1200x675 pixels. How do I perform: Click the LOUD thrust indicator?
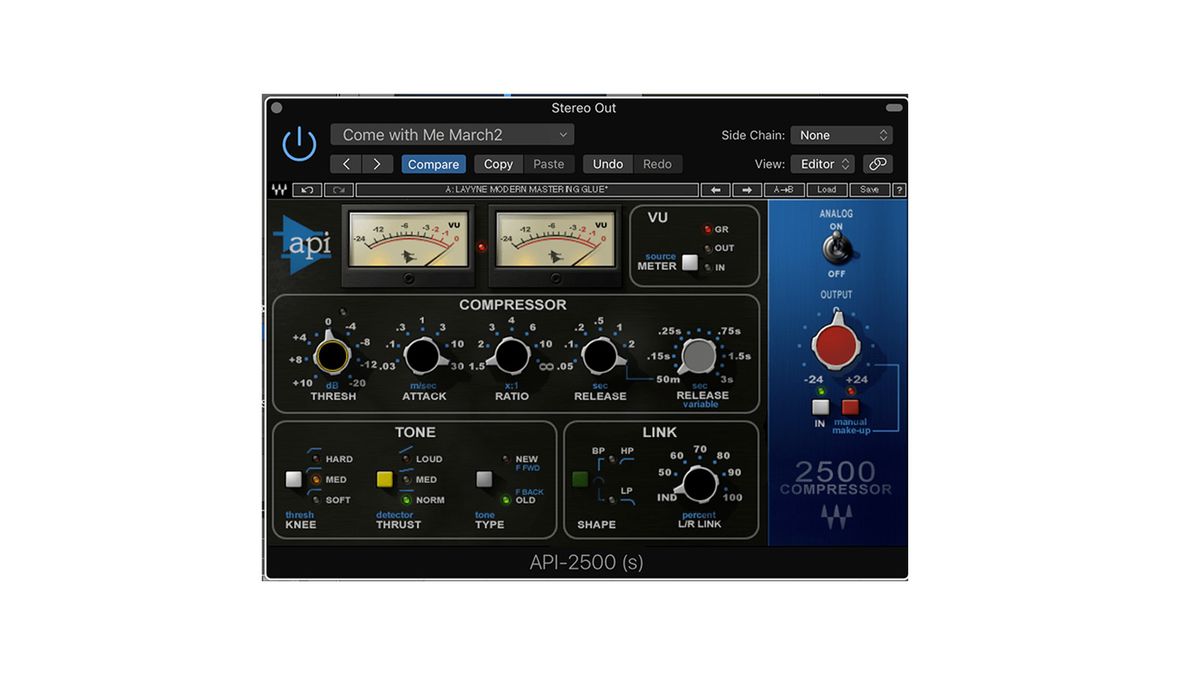point(406,459)
